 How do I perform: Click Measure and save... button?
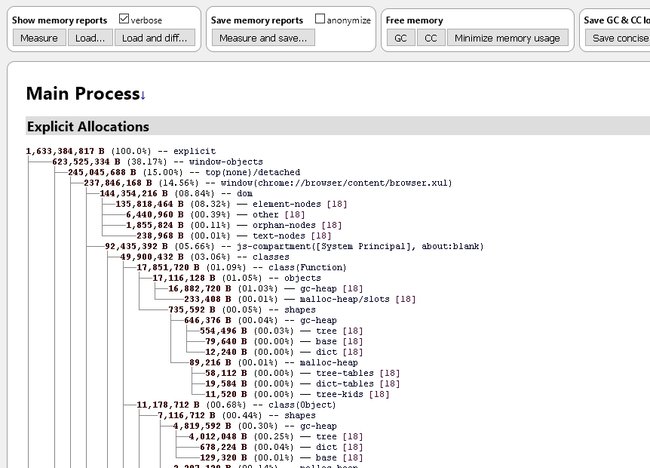point(263,38)
